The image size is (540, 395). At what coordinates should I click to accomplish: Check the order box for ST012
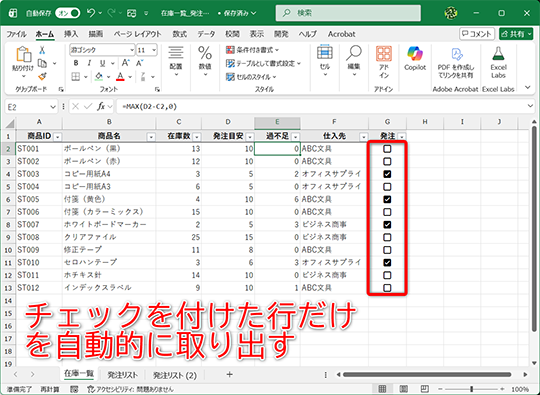(x=387, y=288)
